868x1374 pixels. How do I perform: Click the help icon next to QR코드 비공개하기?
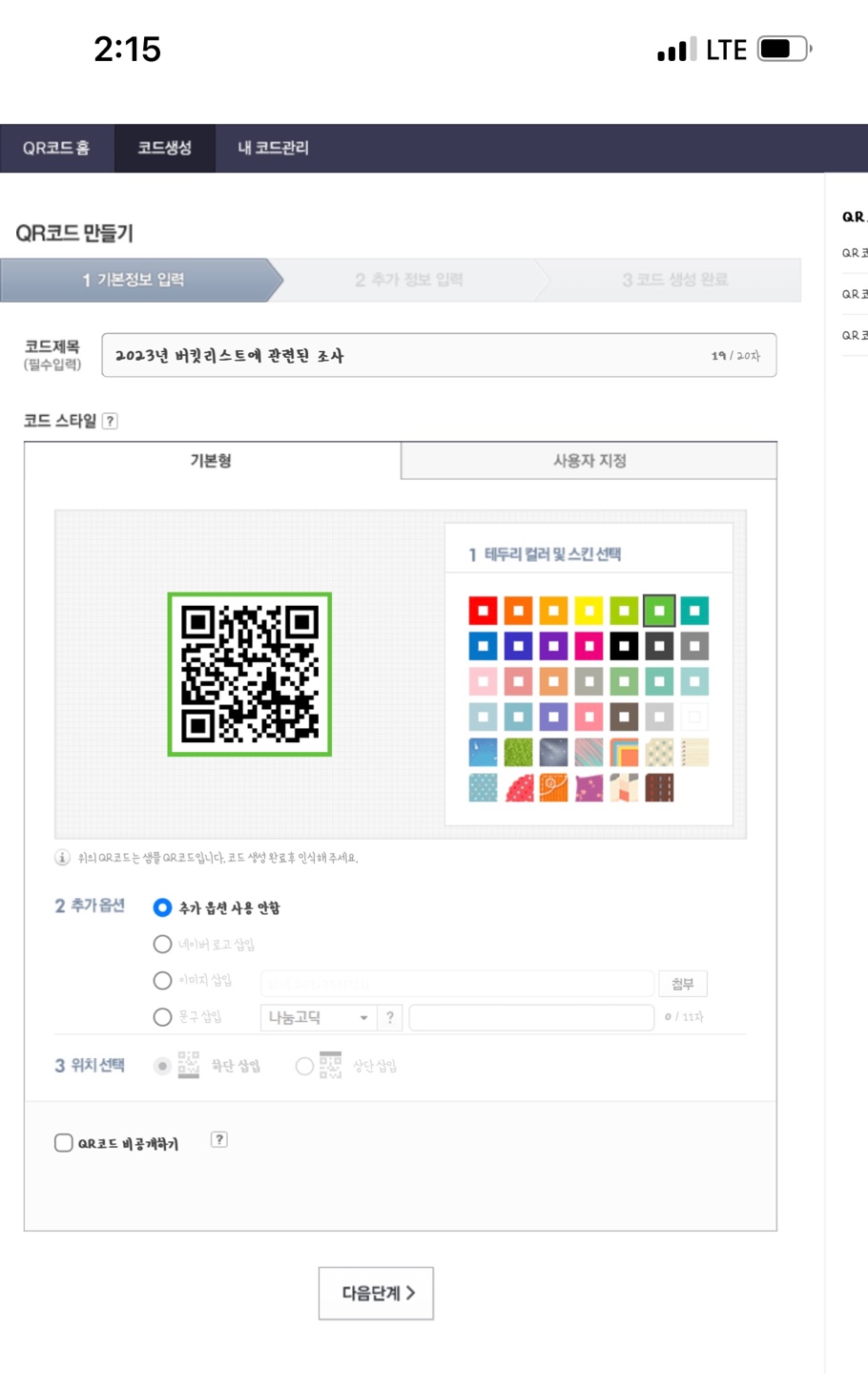tap(219, 1139)
